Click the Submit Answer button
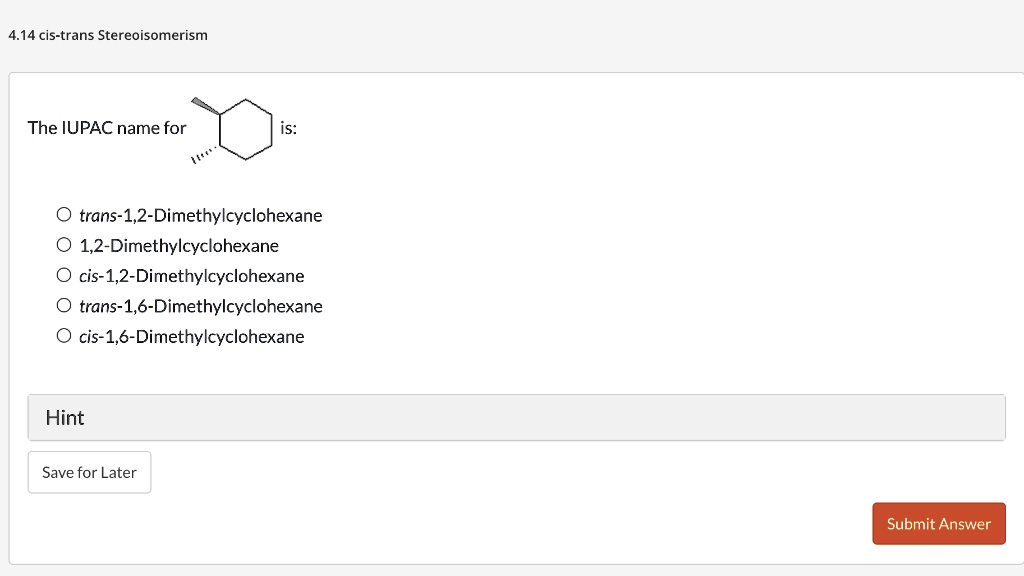Image resolution: width=1024 pixels, height=576 pixels. (x=938, y=523)
